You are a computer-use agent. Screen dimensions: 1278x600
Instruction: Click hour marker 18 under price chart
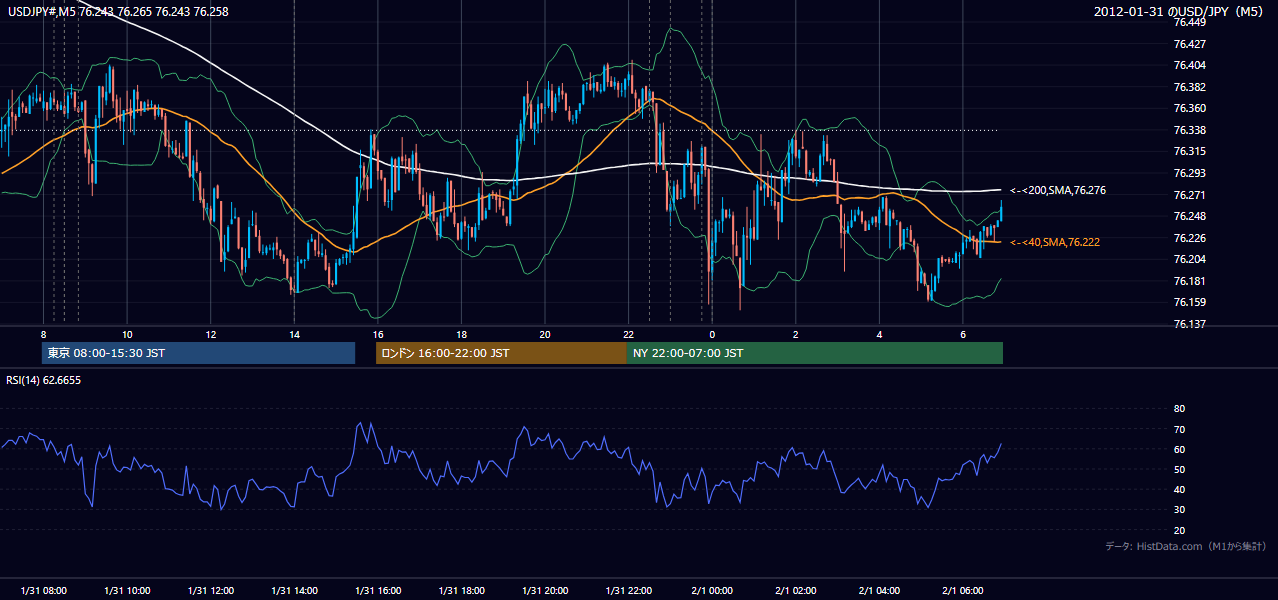461,334
